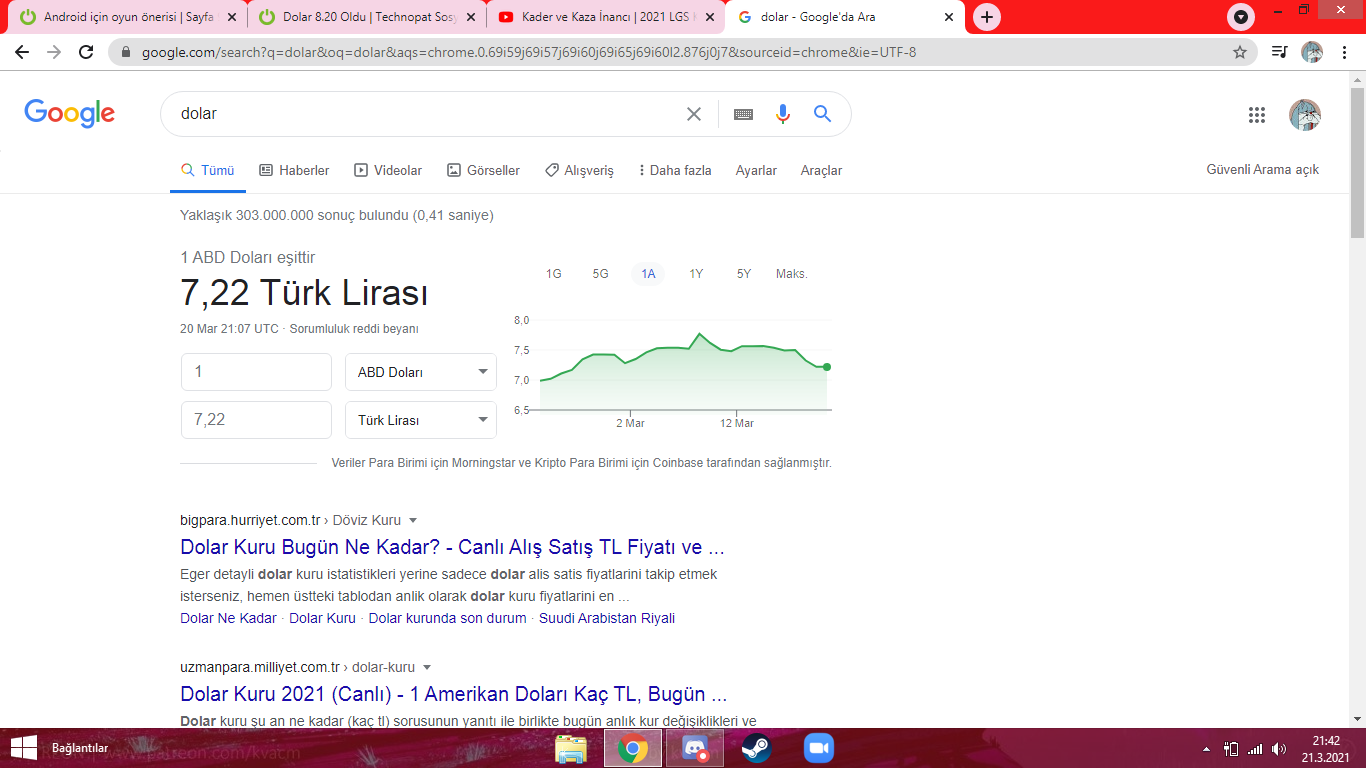The height and width of the screenshot is (768, 1366).
Task: Open the on-screen keyboard icon
Action: (743, 114)
